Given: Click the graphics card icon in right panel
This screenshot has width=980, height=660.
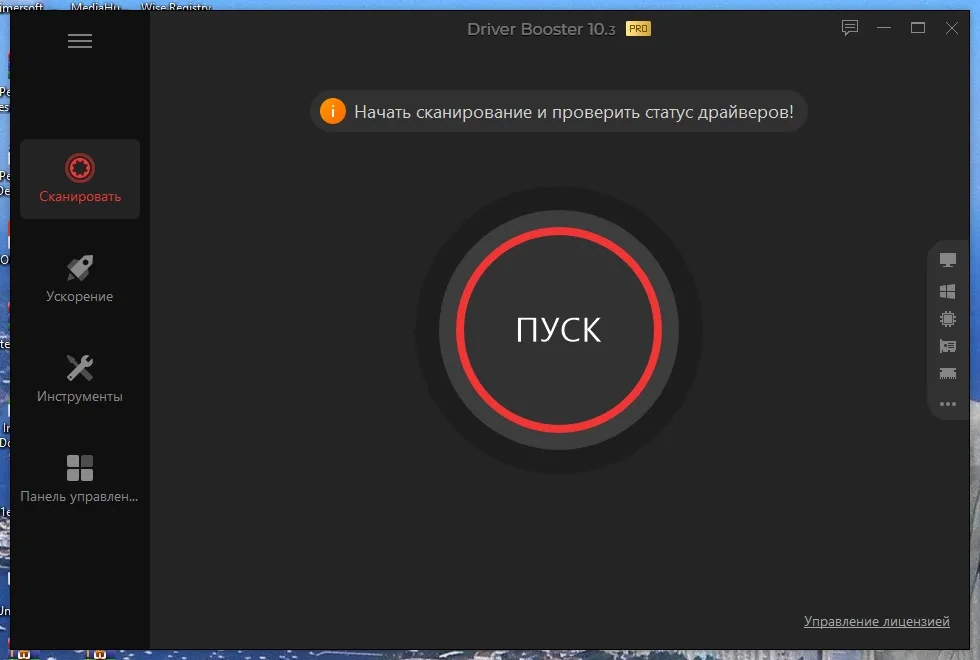Looking at the screenshot, I should point(948,346).
